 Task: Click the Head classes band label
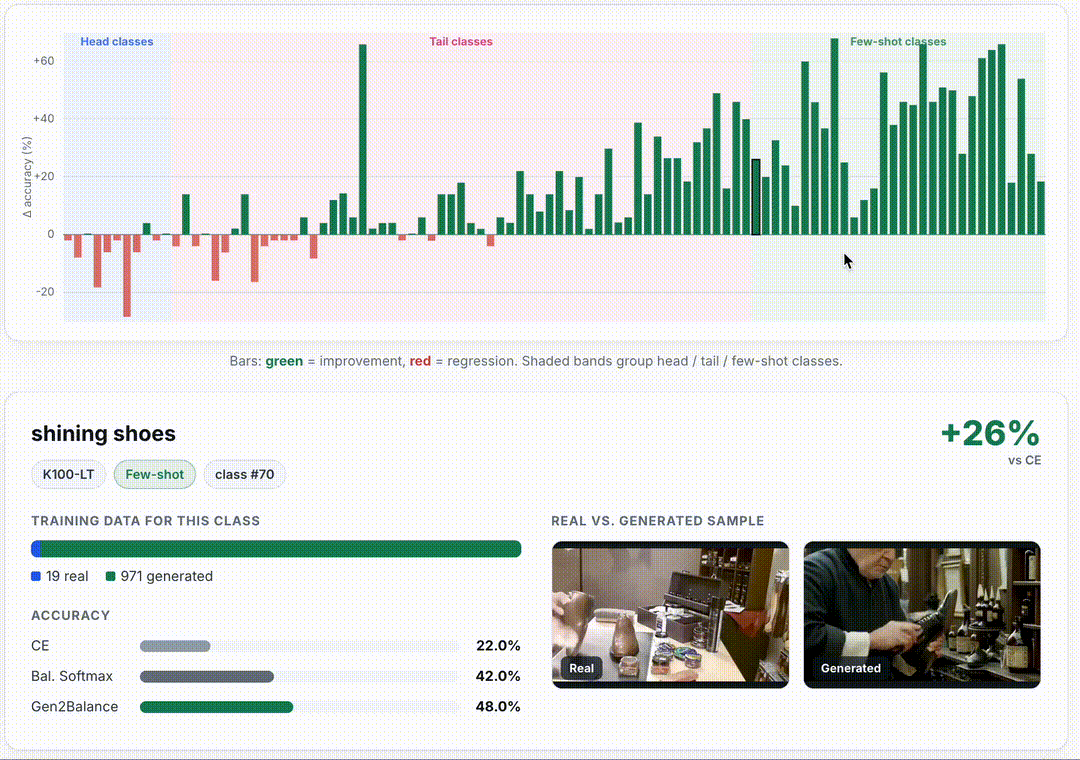pos(116,41)
